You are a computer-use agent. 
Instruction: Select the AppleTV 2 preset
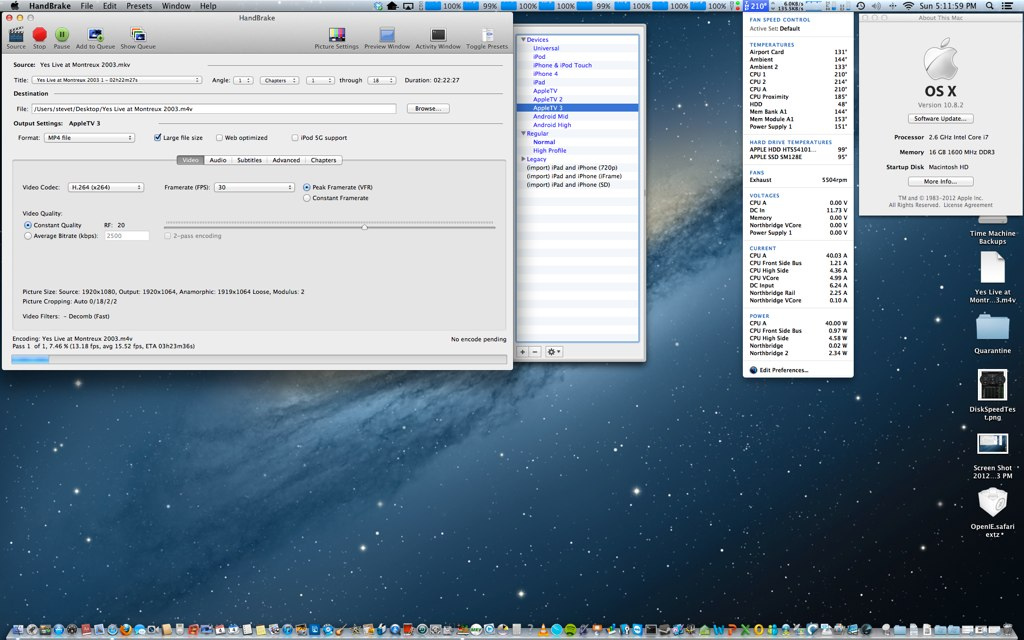pyautogui.click(x=547, y=99)
